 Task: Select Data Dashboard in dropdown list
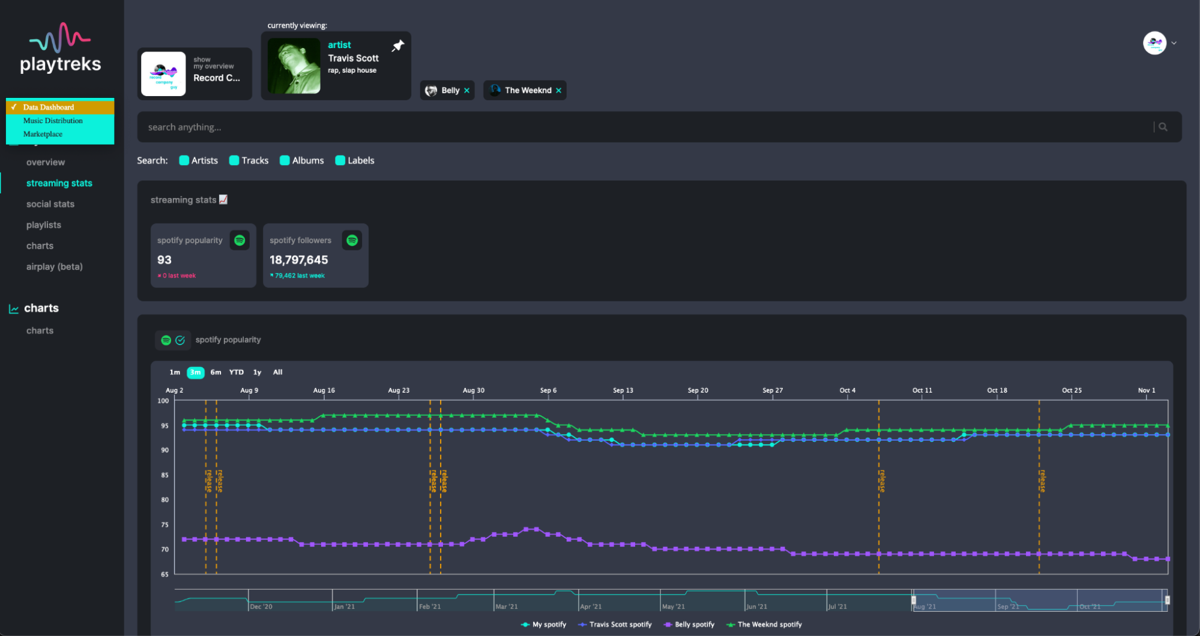click(61, 107)
